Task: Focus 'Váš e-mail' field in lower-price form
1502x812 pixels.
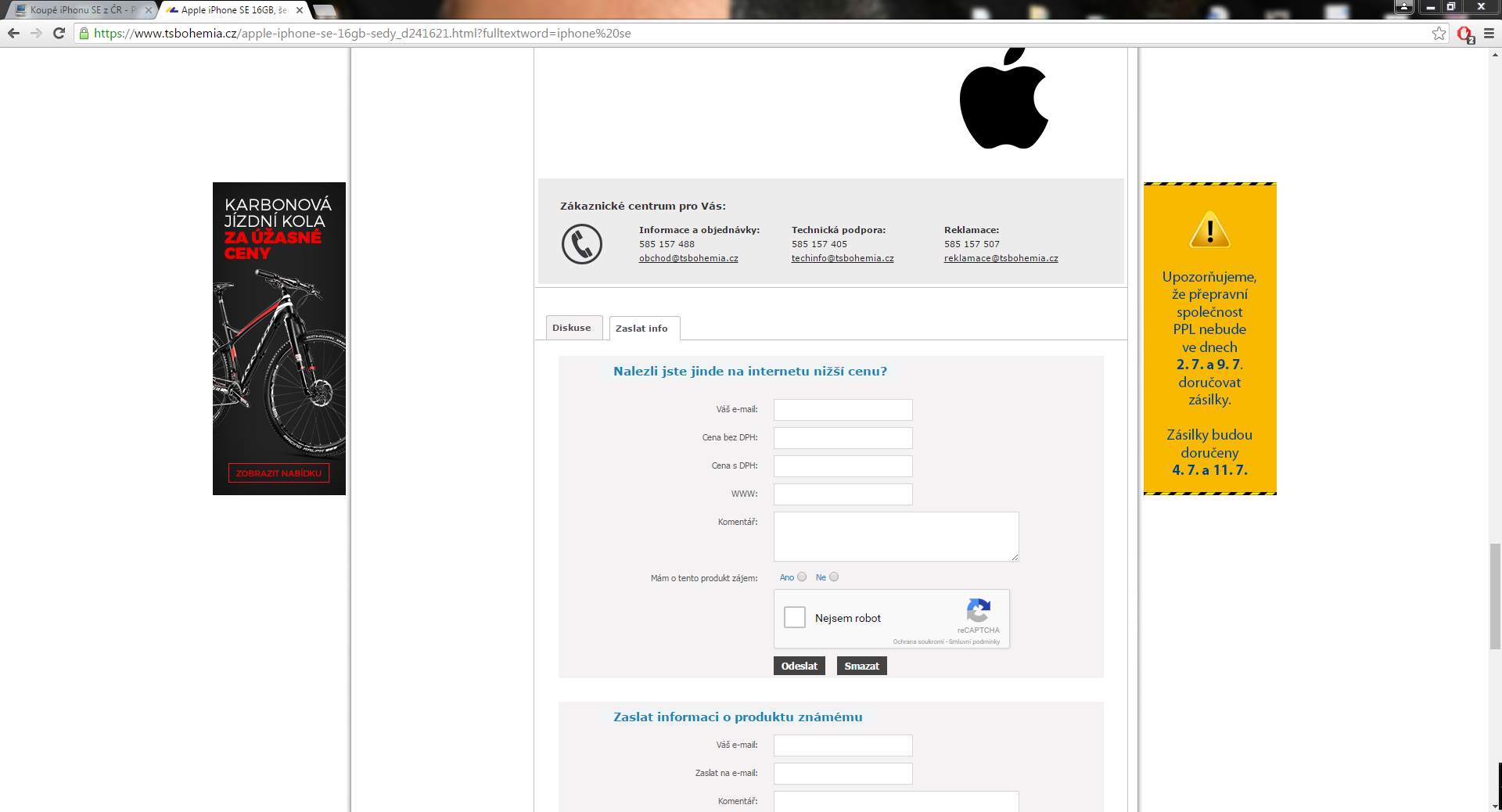Action: (x=843, y=410)
